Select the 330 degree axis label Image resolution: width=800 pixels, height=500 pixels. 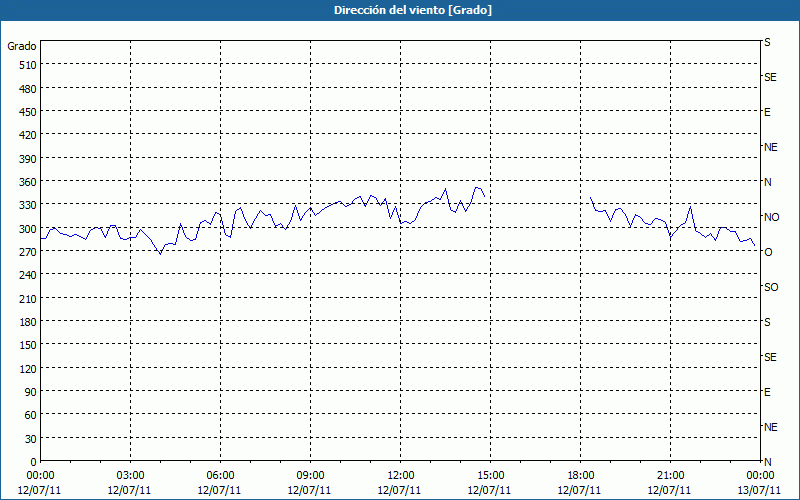pos(28,206)
